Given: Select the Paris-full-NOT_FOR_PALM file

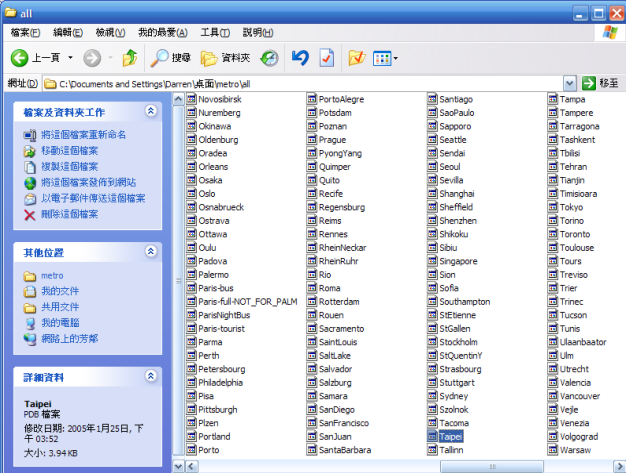Looking at the screenshot, I should 242,301.
